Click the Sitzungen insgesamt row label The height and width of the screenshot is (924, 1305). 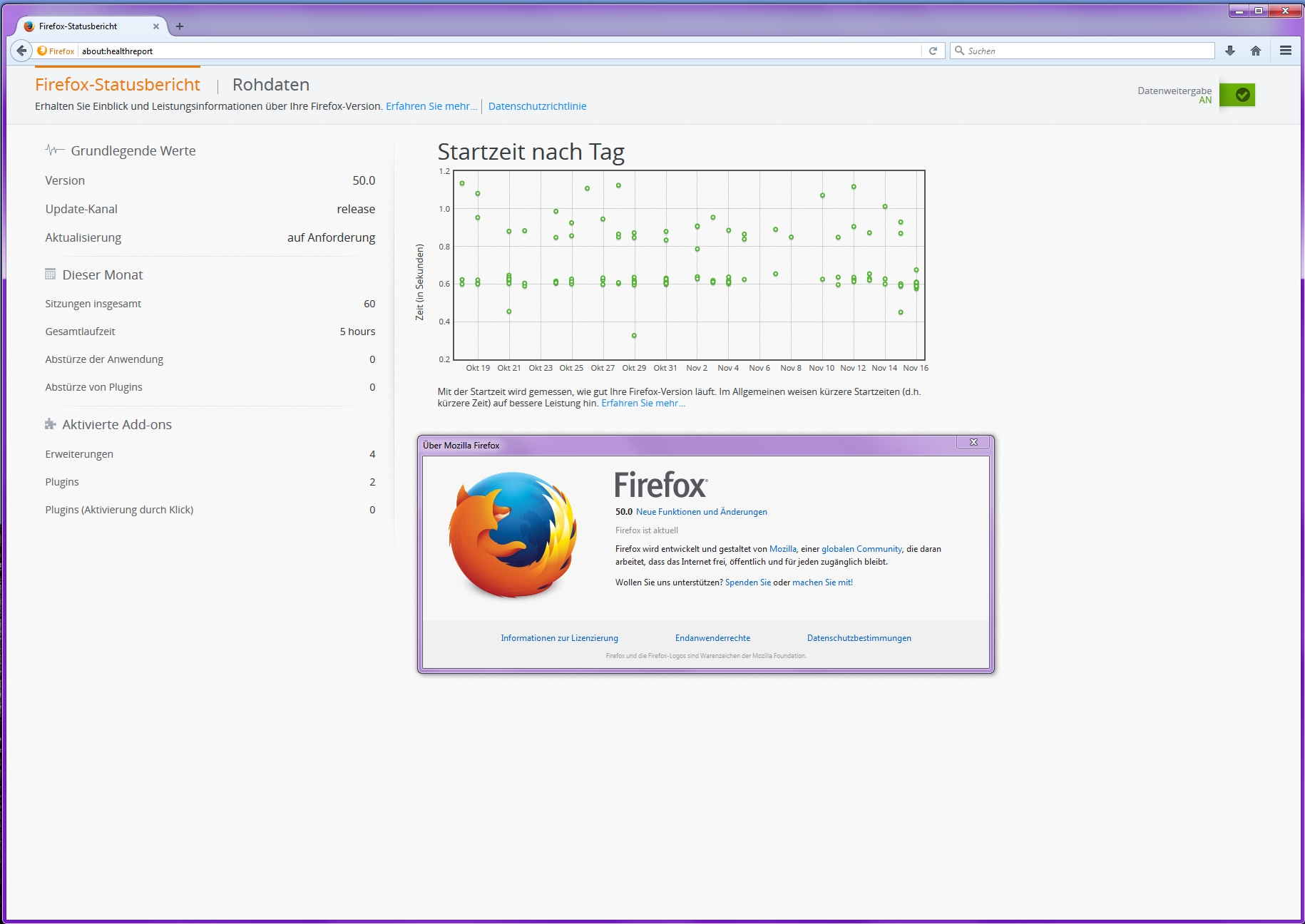point(93,304)
